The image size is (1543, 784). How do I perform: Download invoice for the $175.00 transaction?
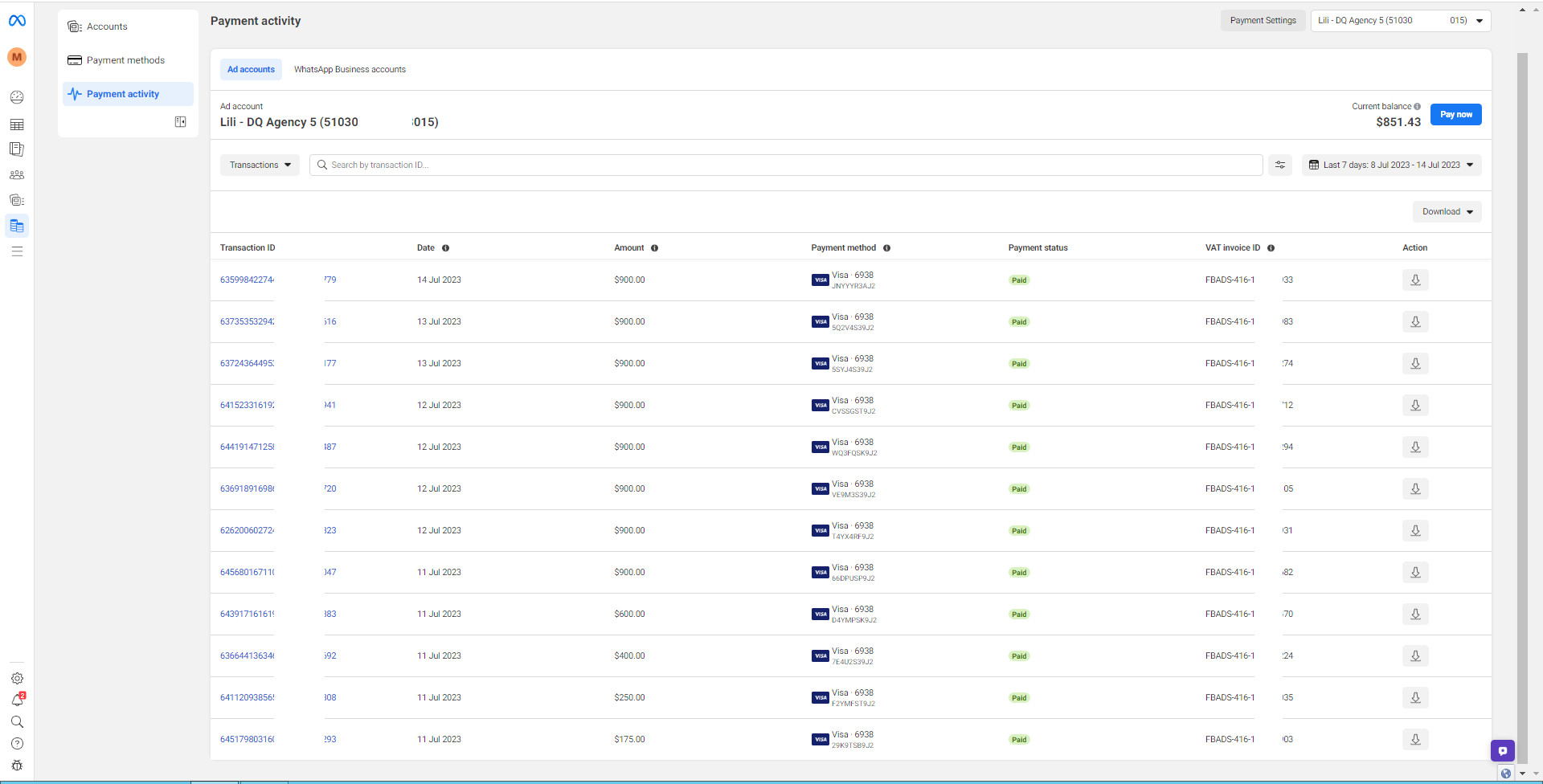point(1415,740)
